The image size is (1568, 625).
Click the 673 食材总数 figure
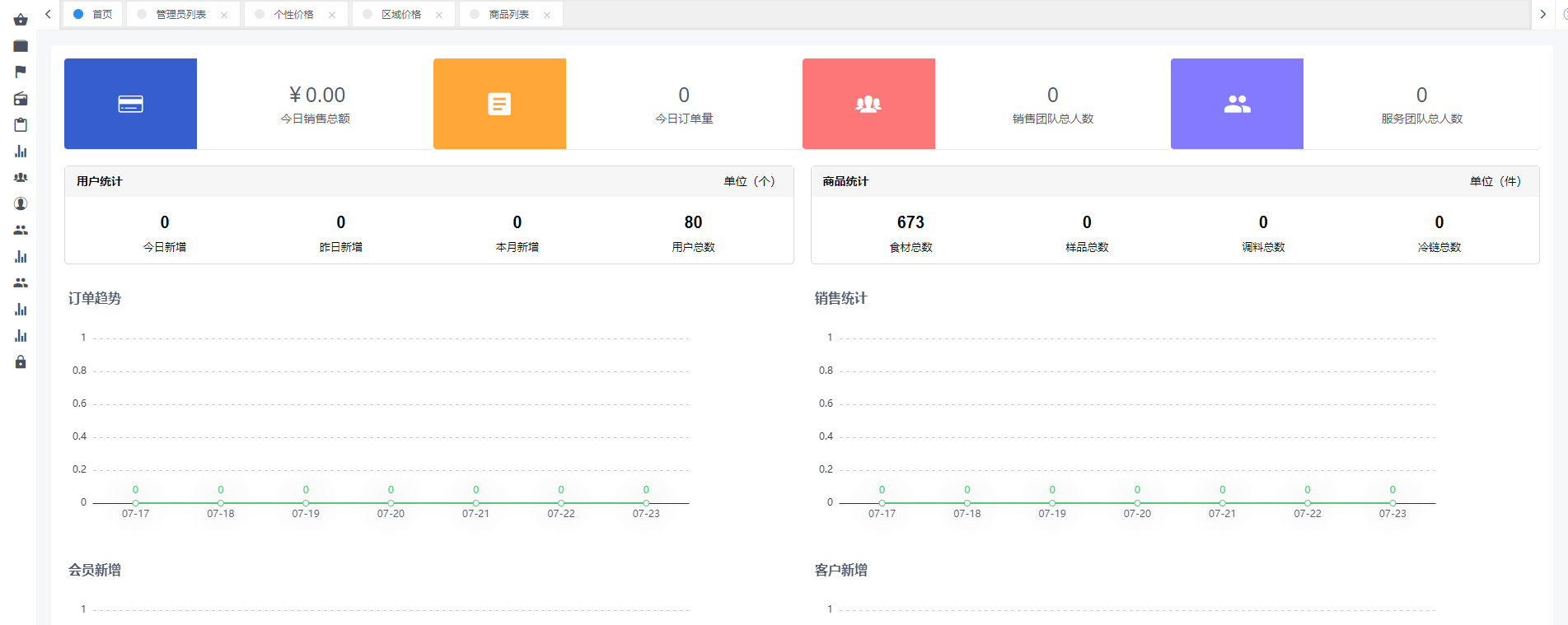click(910, 222)
